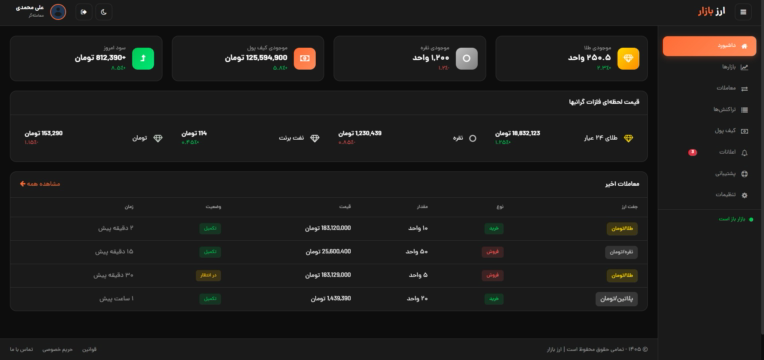The width and height of the screenshot is (764, 360).
Task: Click the 125,594,900 تومان wallet balance
Action: [256, 58]
